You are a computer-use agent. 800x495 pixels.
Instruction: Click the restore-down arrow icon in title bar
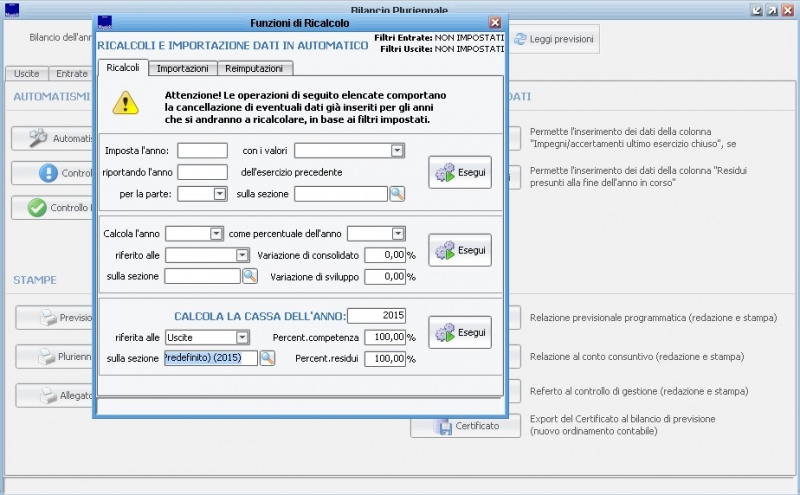click(x=757, y=10)
